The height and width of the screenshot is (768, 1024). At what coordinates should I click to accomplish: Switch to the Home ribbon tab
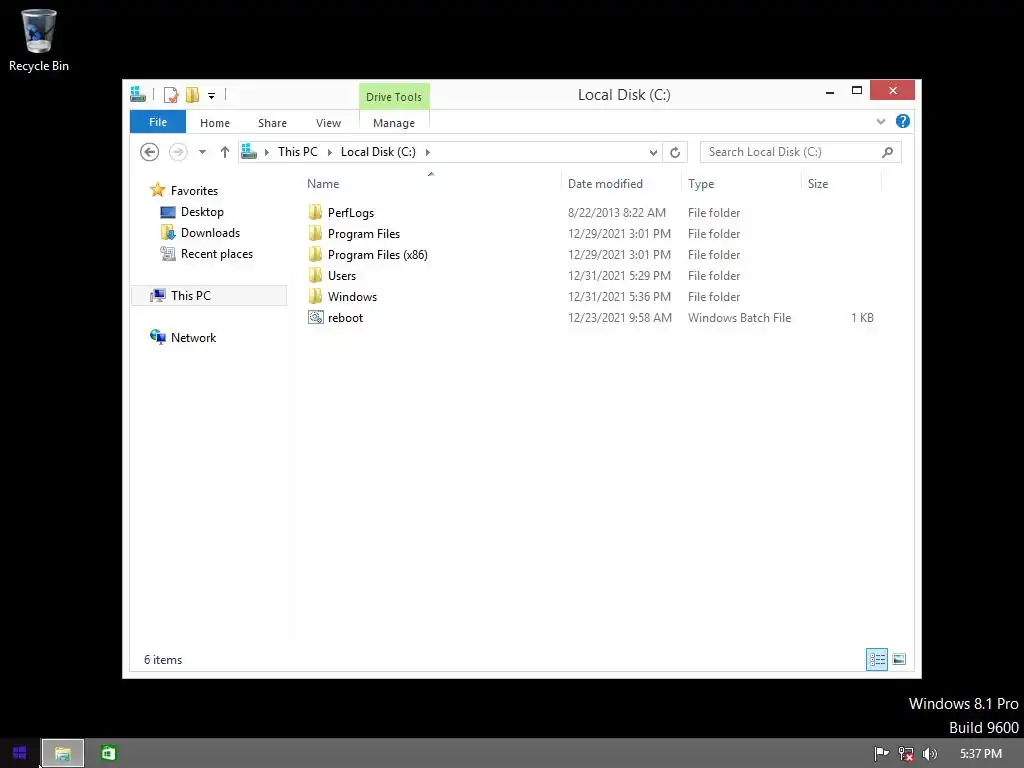tap(215, 123)
